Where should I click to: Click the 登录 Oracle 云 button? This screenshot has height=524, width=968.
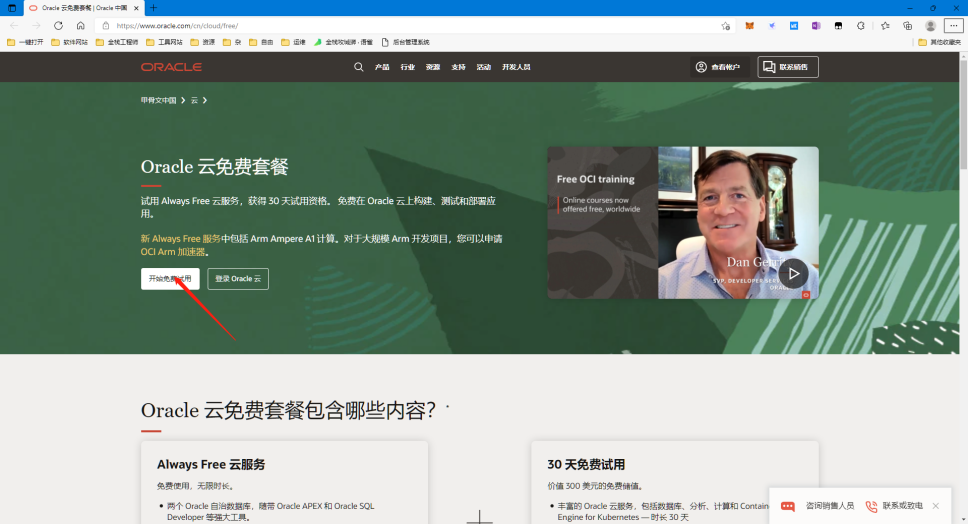pos(238,278)
